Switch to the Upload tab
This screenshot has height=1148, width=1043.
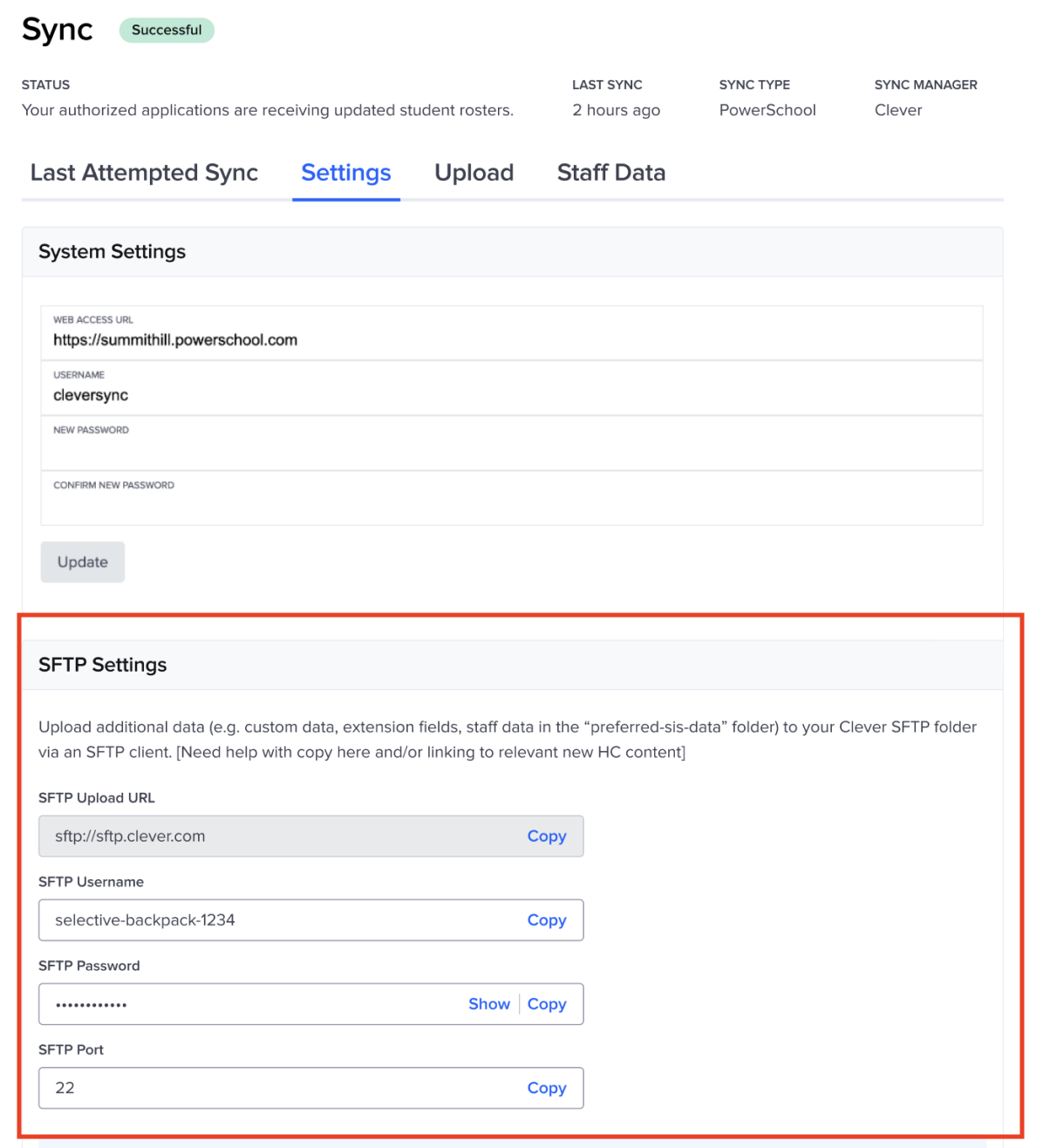474,173
